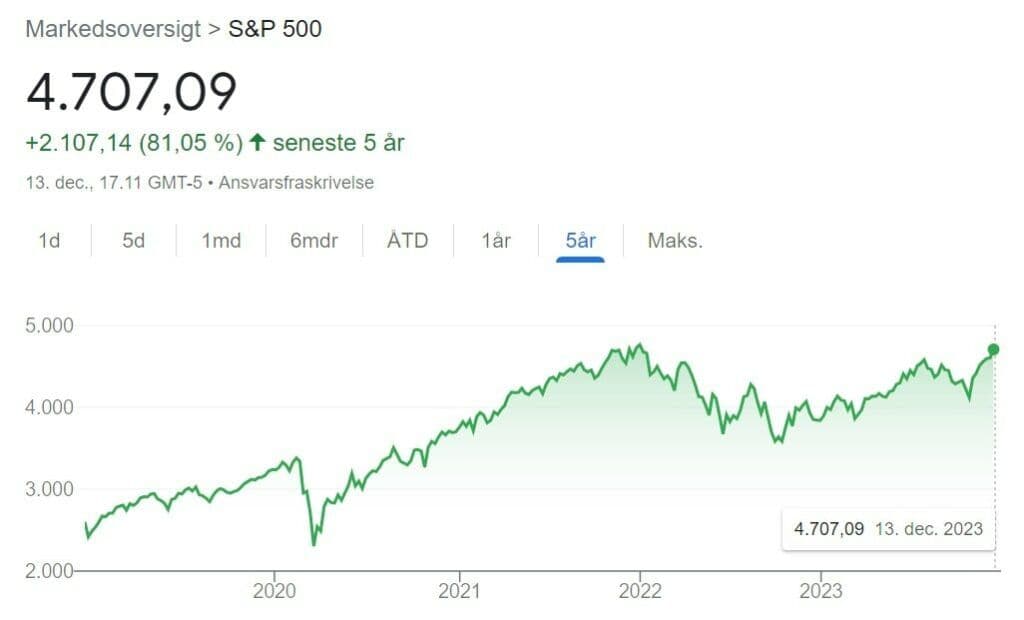
Task: Open the Markedsoversigt breadcrumb link
Action: [112, 29]
